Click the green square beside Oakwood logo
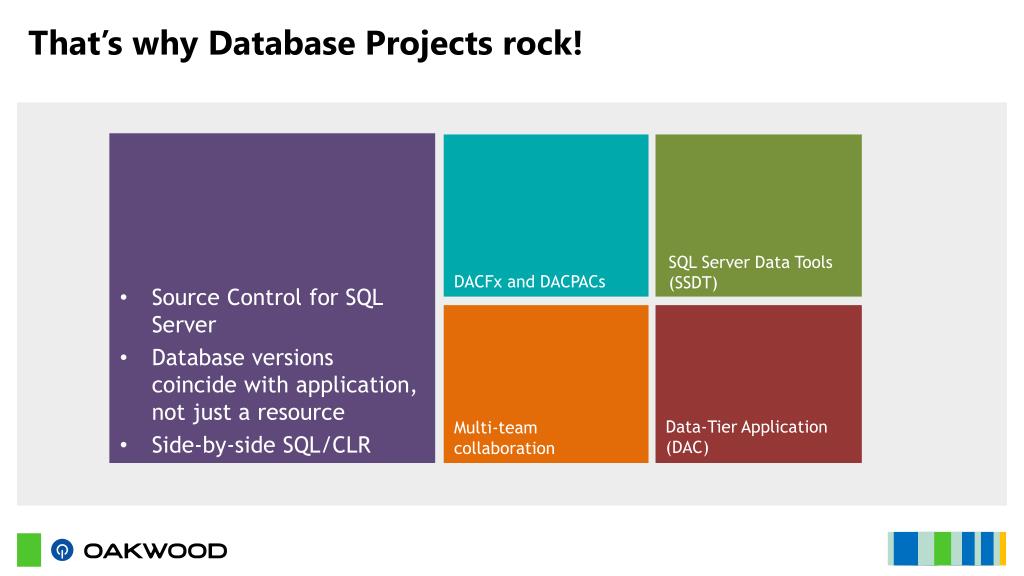1024x576 pixels. pyautogui.click(x=29, y=550)
